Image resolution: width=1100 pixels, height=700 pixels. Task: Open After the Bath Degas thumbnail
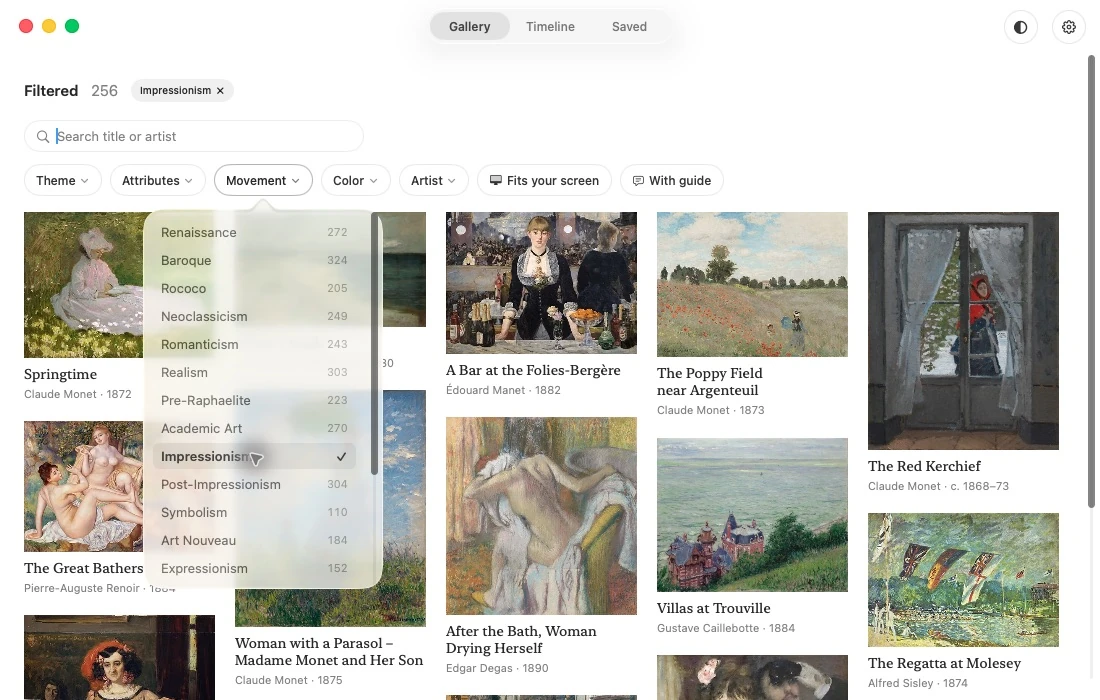(x=541, y=516)
